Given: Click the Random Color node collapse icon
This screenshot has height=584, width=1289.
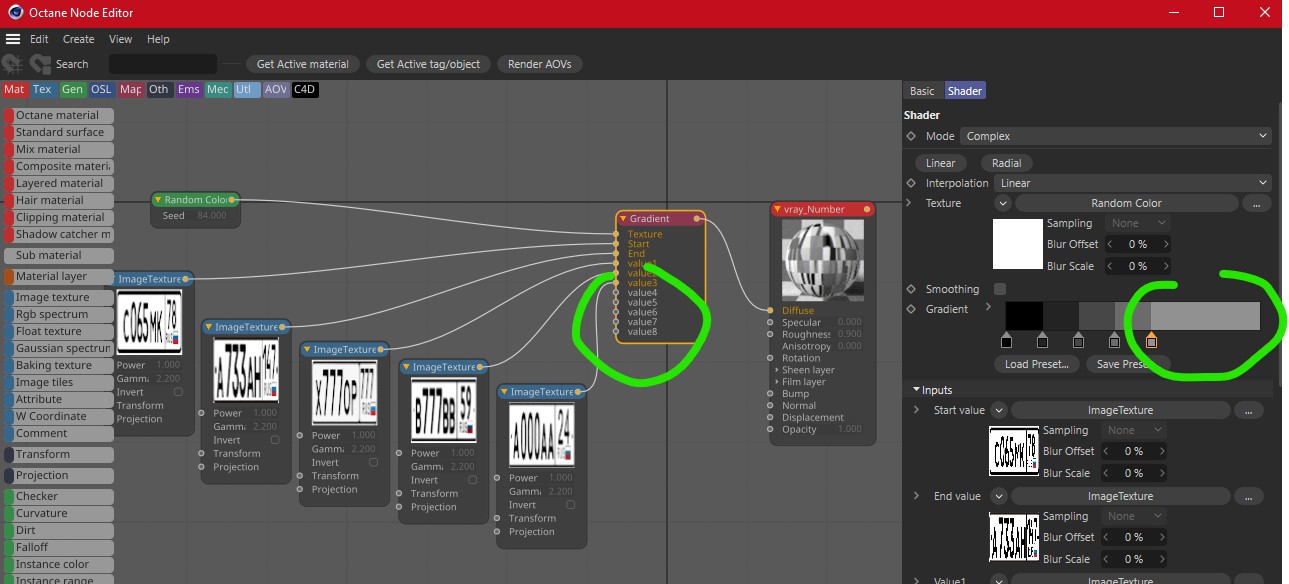Looking at the screenshot, I should (158, 199).
